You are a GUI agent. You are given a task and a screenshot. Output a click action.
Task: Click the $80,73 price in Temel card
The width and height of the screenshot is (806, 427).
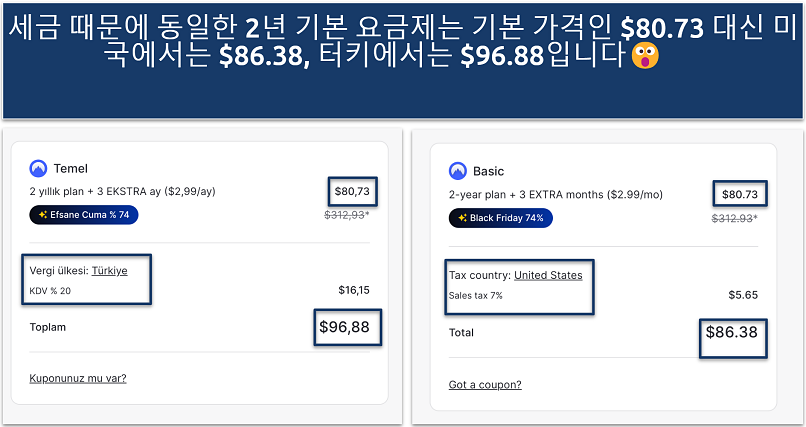(351, 190)
